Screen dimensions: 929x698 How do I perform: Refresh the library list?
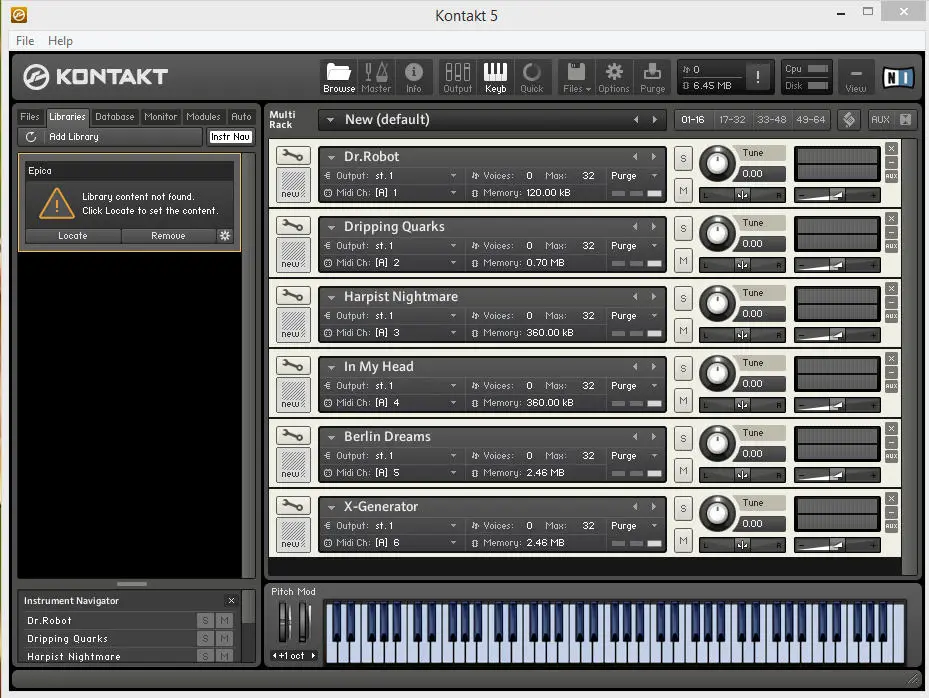(31, 137)
